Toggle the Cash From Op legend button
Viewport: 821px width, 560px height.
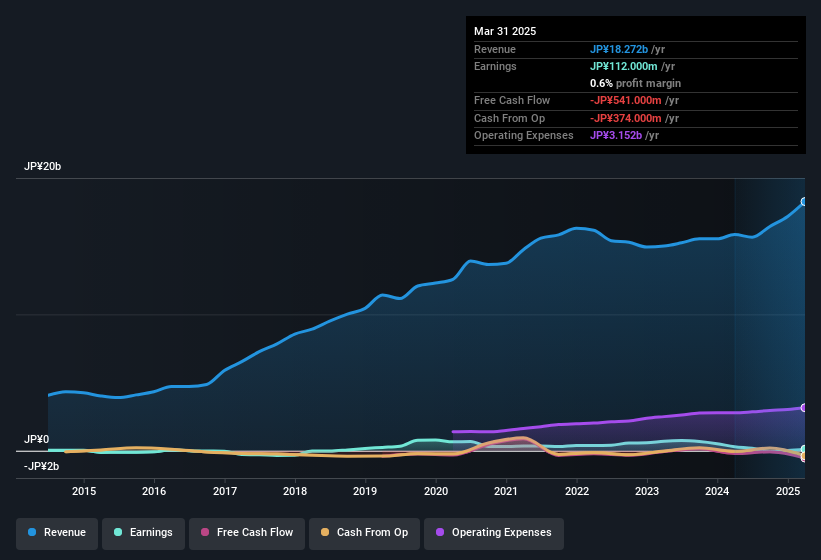[x=364, y=533]
